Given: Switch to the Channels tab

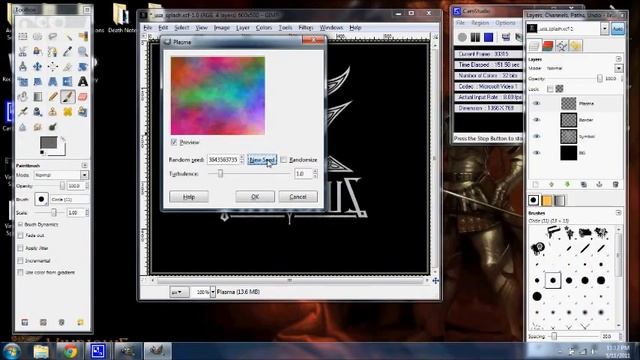Looking at the screenshot, I should (x=548, y=46).
